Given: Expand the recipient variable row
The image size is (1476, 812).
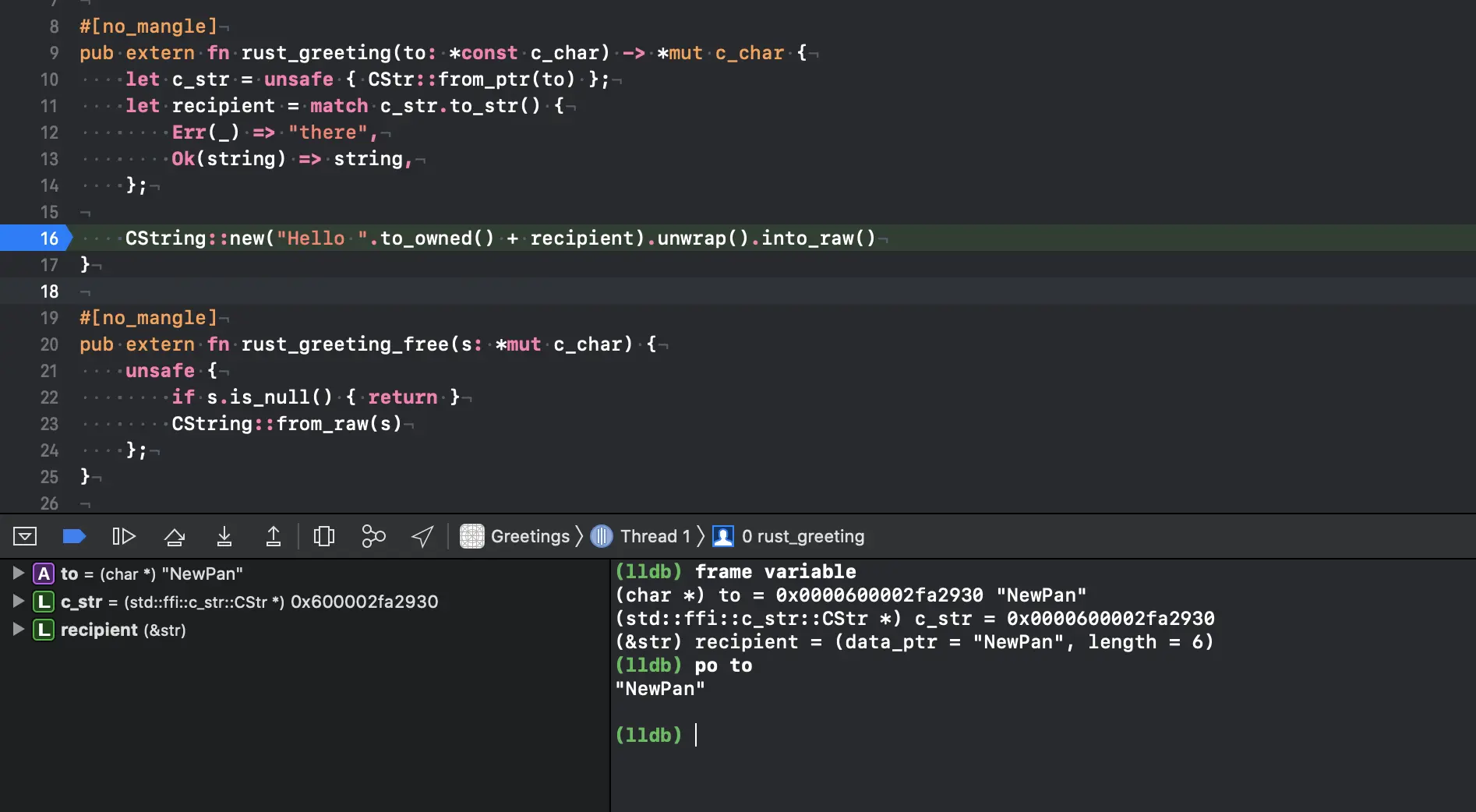Looking at the screenshot, I should click(x=18, y=630).
